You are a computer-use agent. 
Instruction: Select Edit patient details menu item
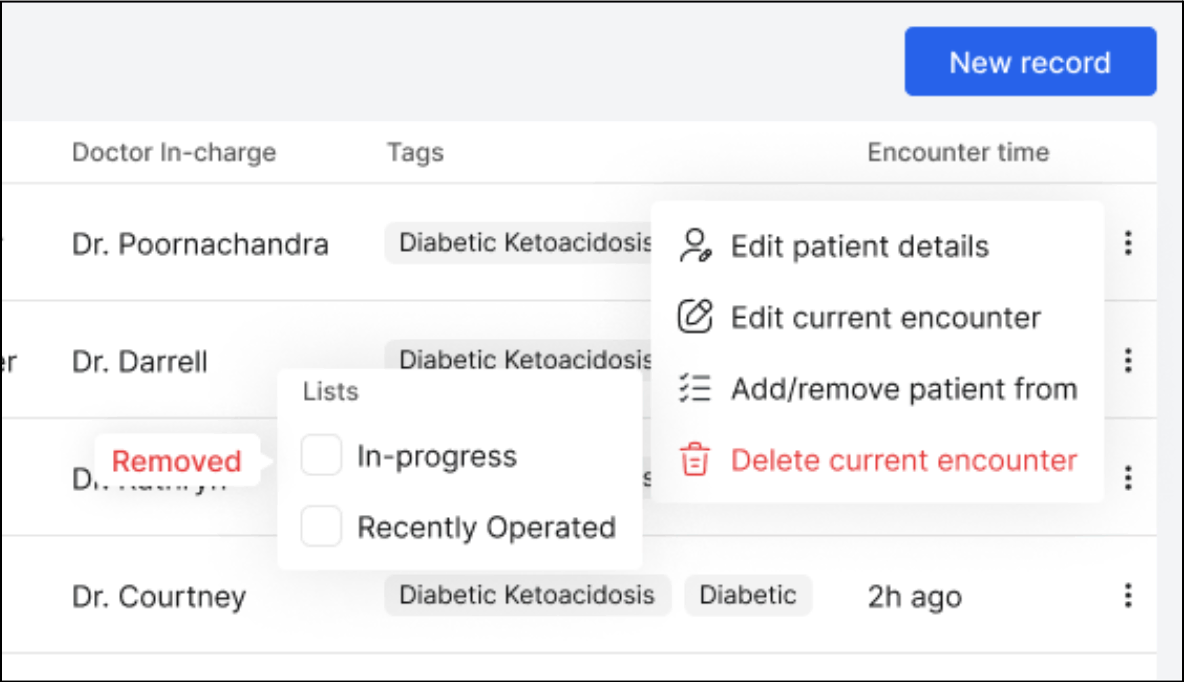859,246
